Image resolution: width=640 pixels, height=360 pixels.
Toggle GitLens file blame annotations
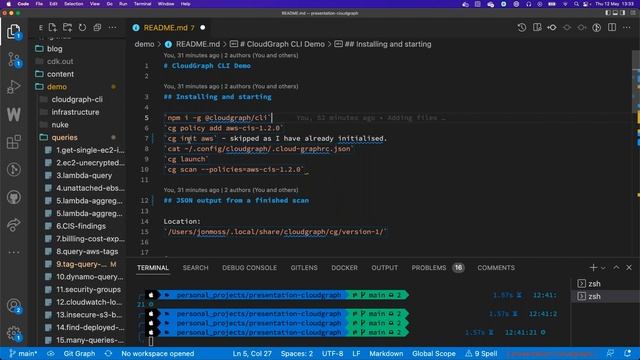coord(597,27)
